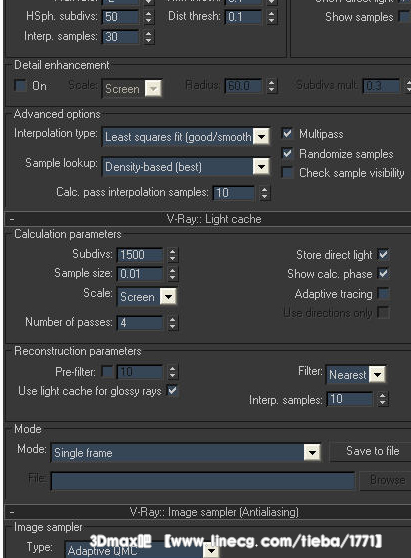411x558 pixels.
Task: Click the Interp. samples 30 field
Action: point(120,37)
